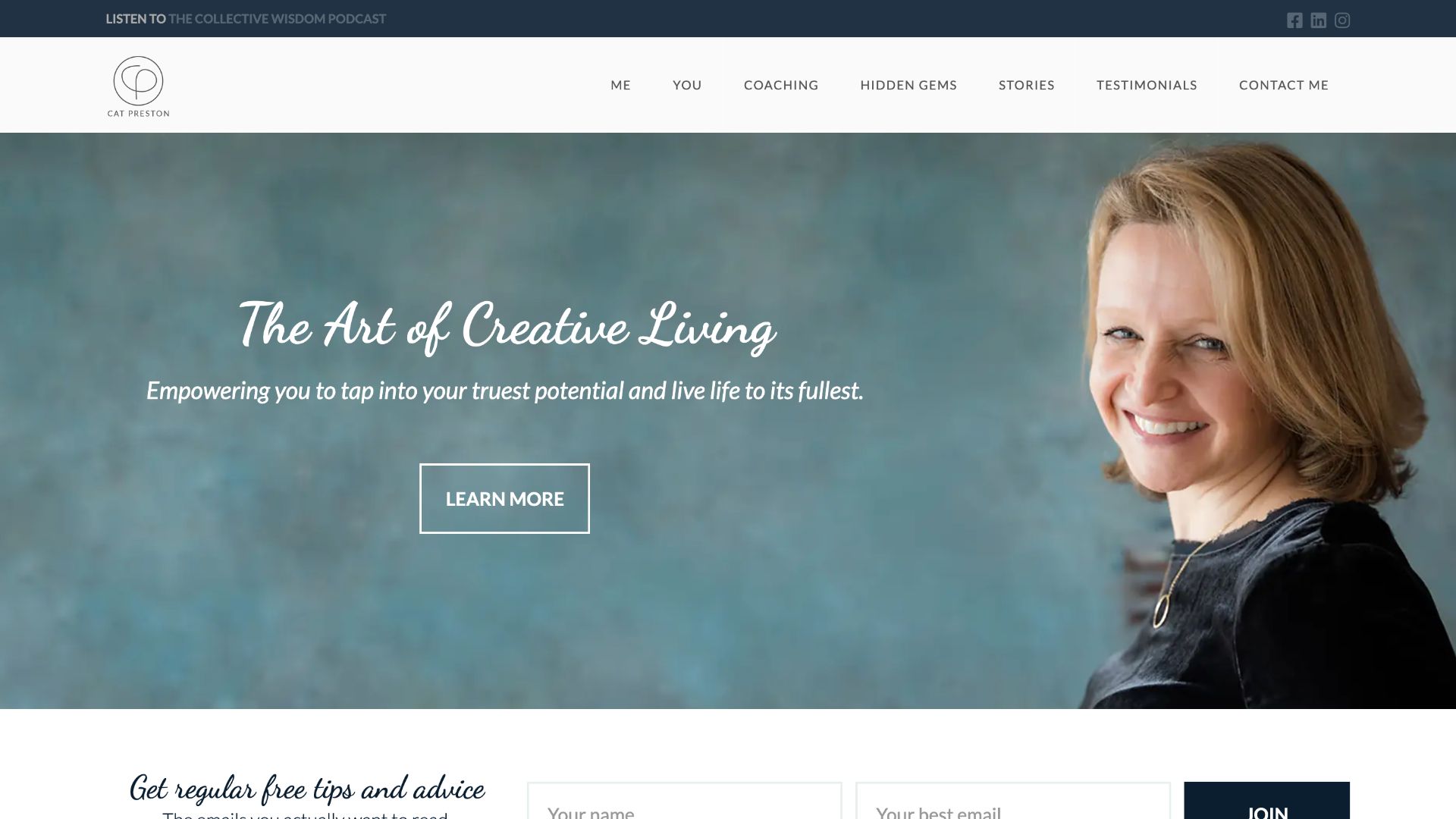Open The Collective Wisdom Podcast link
Image resolution: width=1456 pixels, height=819 pixels.
pyautogui.click(x=277, y=19)
